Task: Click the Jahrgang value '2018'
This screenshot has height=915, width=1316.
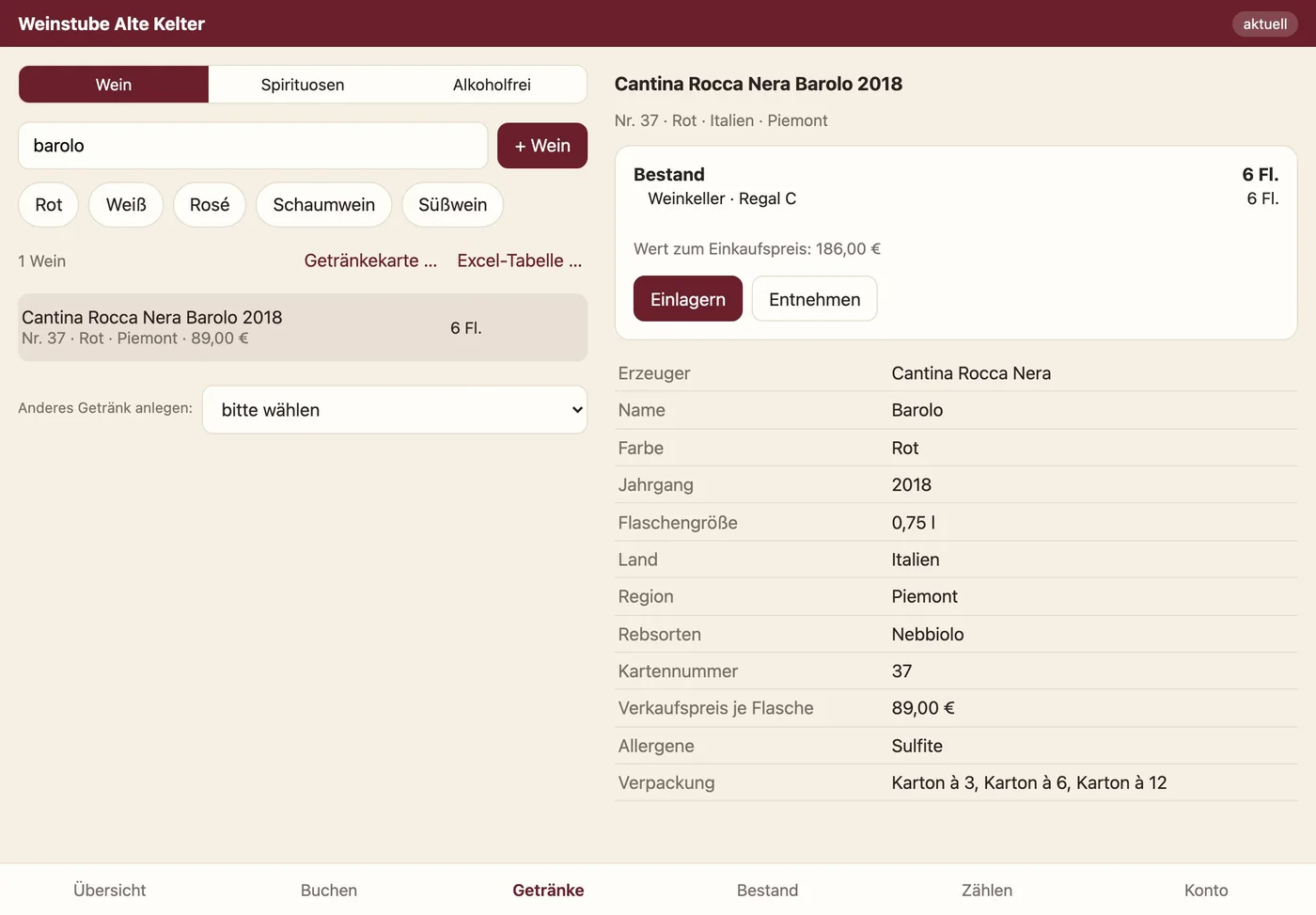Action: (912, 485)
